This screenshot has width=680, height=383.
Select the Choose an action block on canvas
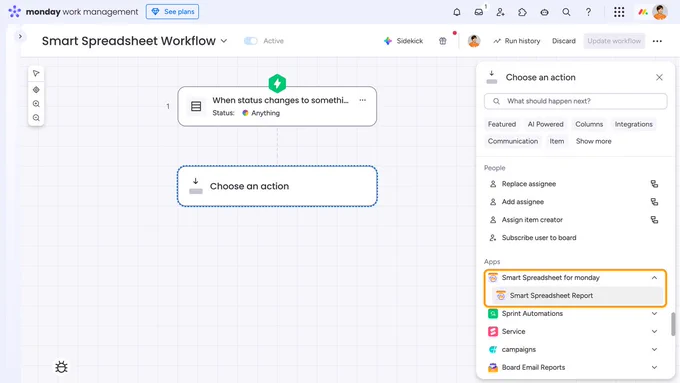[277, 186]
